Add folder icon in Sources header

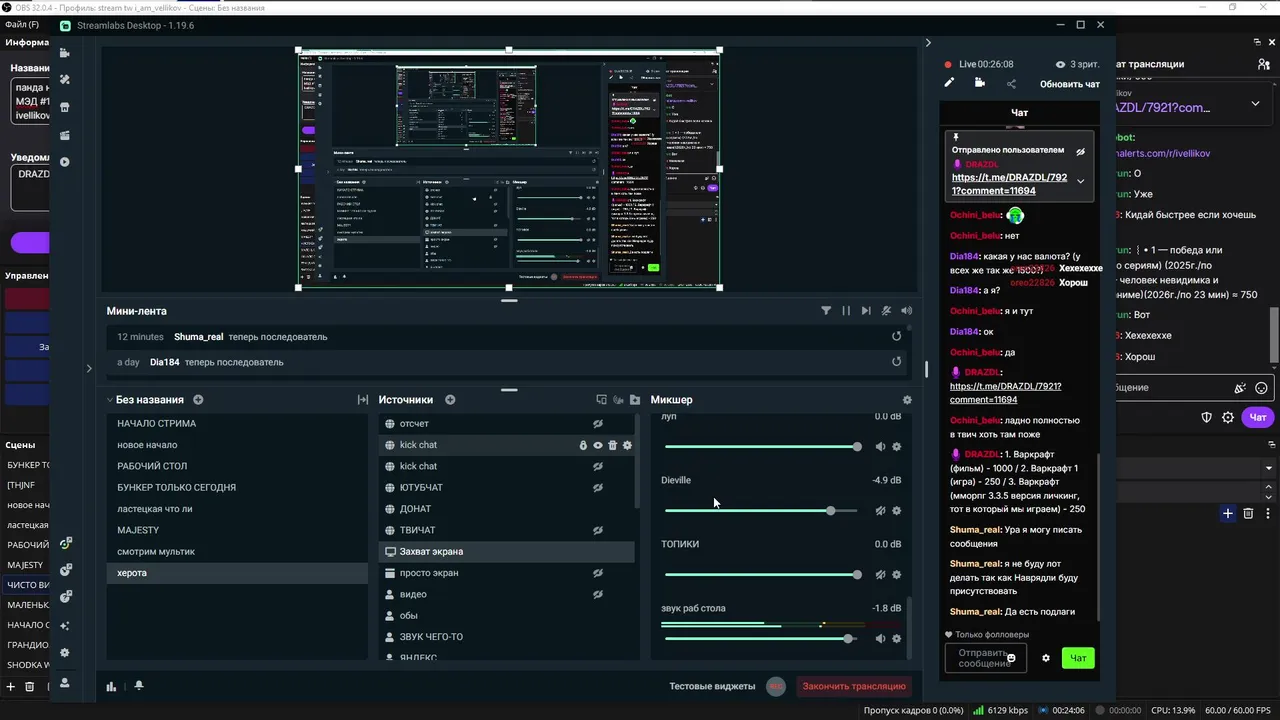(635, 400)
